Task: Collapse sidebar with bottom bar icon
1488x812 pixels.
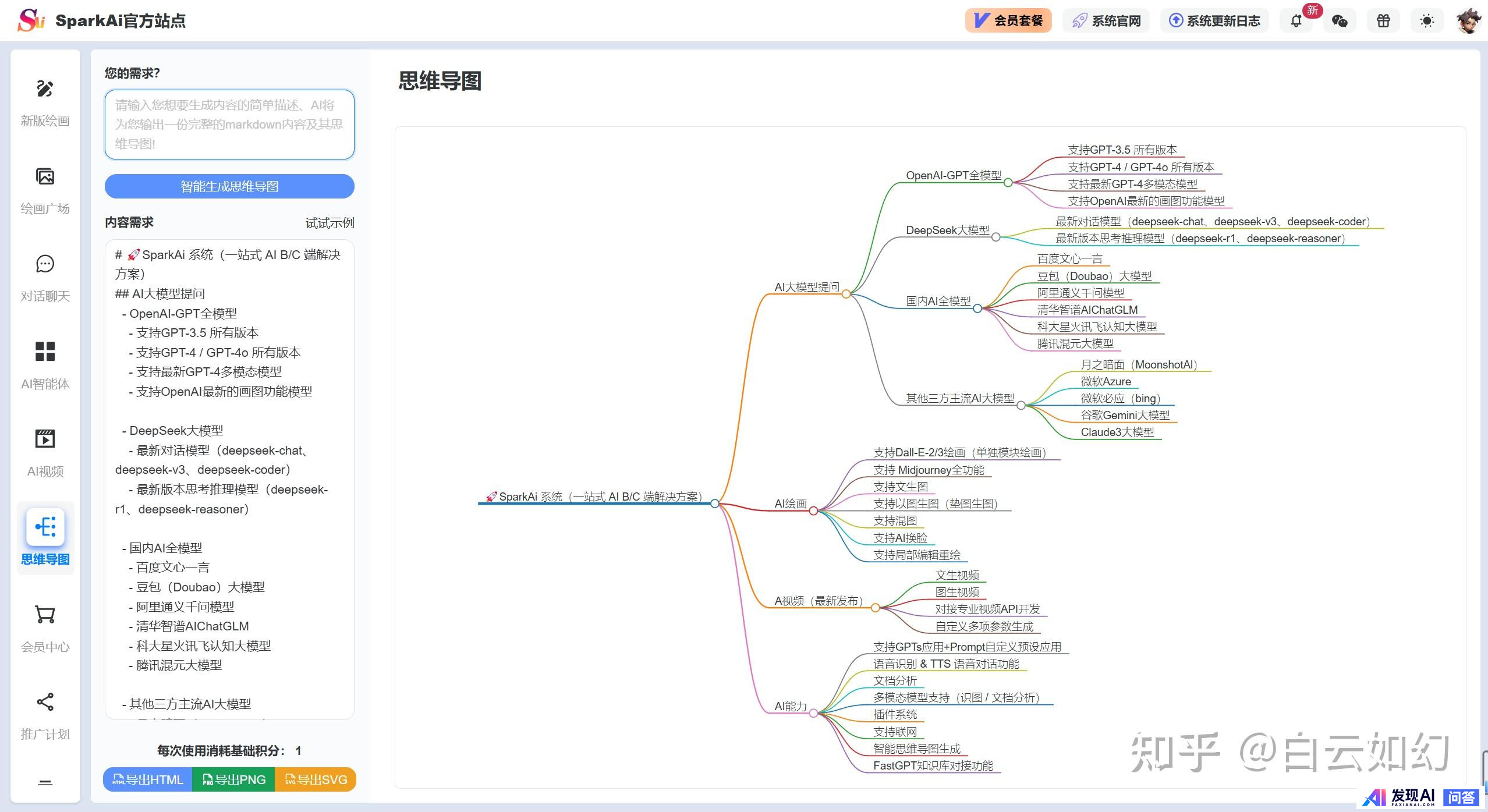Action: click(45, 782)
